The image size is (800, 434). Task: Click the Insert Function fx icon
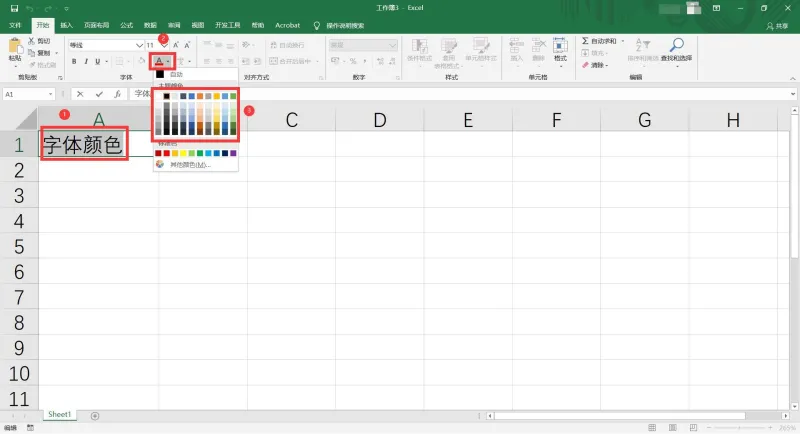(x=117, y=94)
